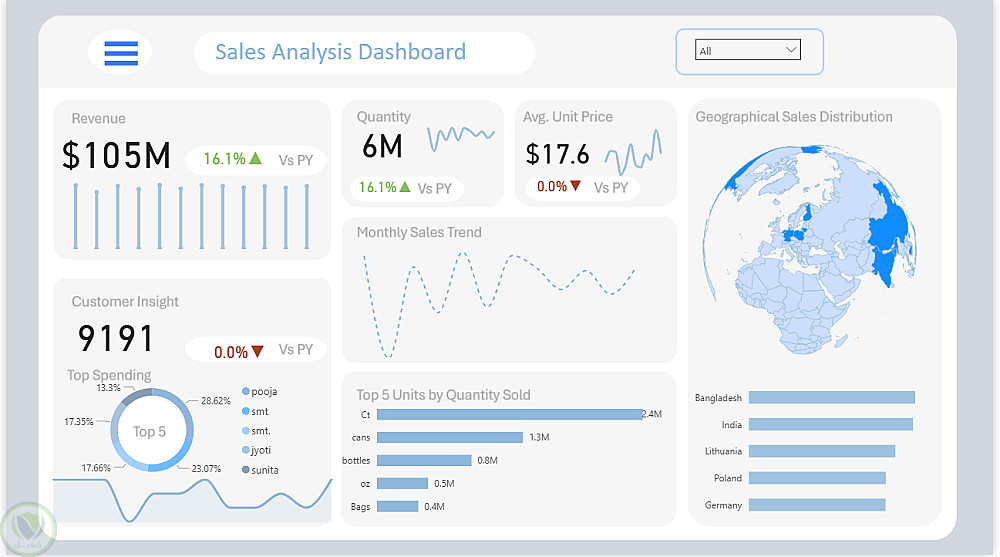Viewport: 1000px width, 557px height.
Task: Click the Monthly Sales Trend dotted line
Action: (499, 304)
